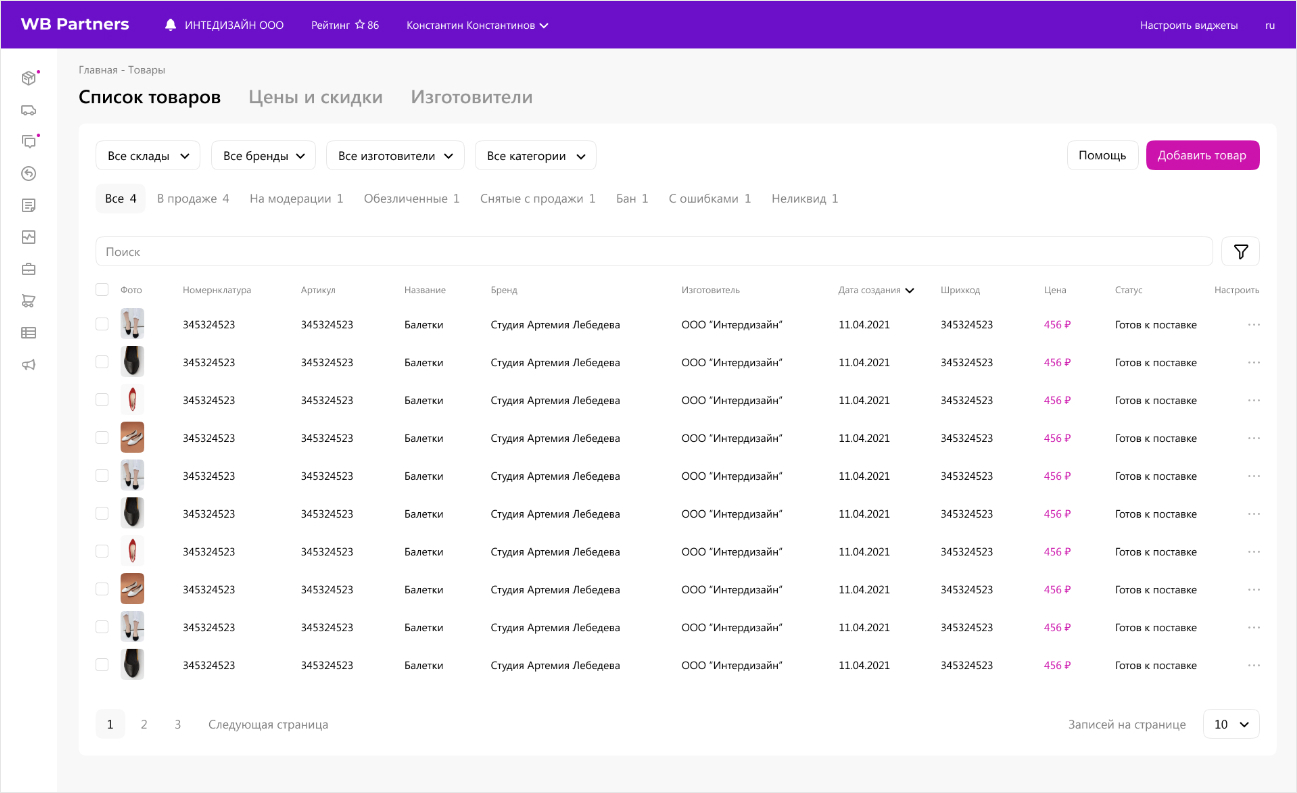Select the last product row checkbox
This screenshot has height=793, width=1297.
[102, 665]
